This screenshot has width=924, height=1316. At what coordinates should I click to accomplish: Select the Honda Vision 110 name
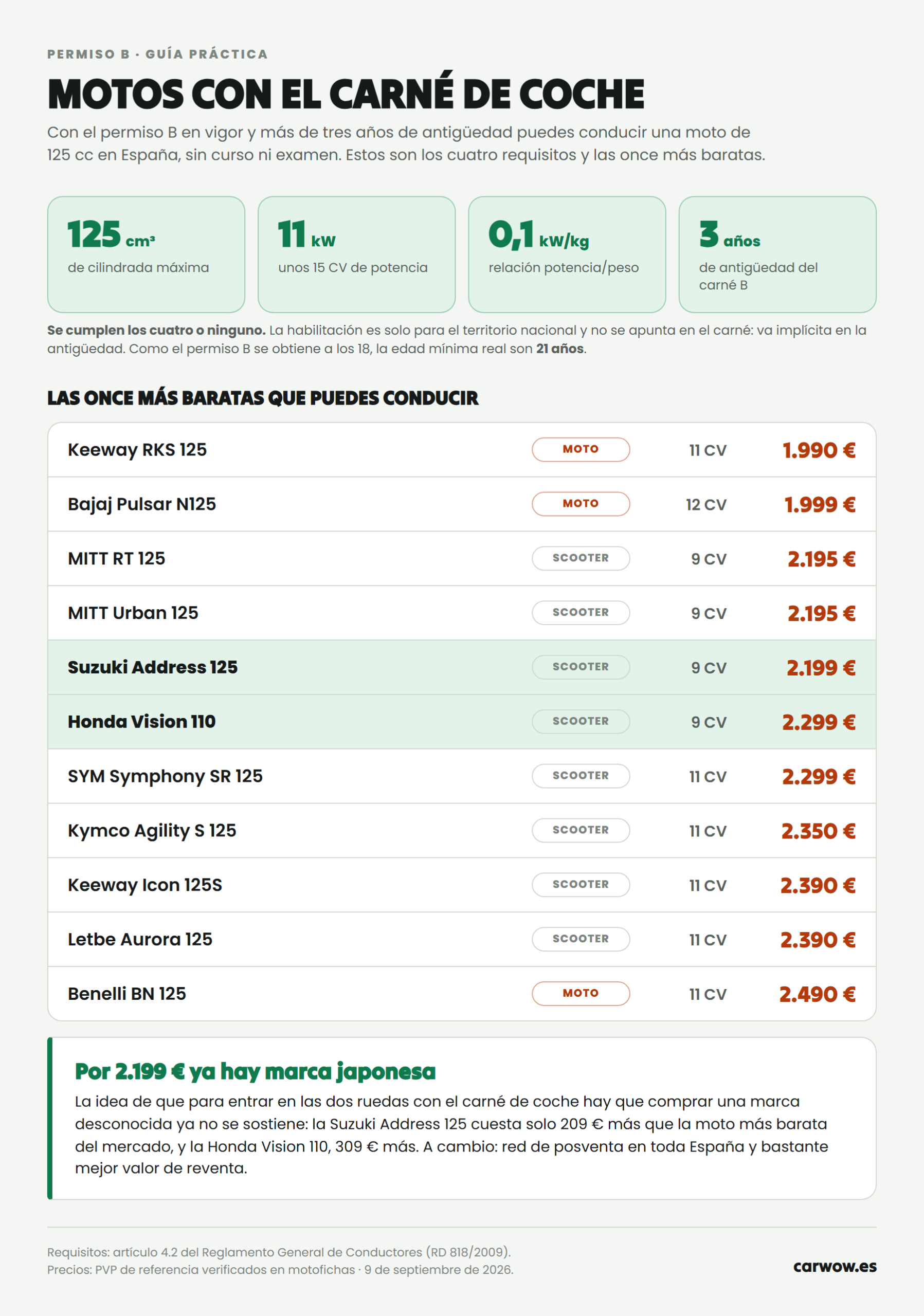(x=141, y=722)
